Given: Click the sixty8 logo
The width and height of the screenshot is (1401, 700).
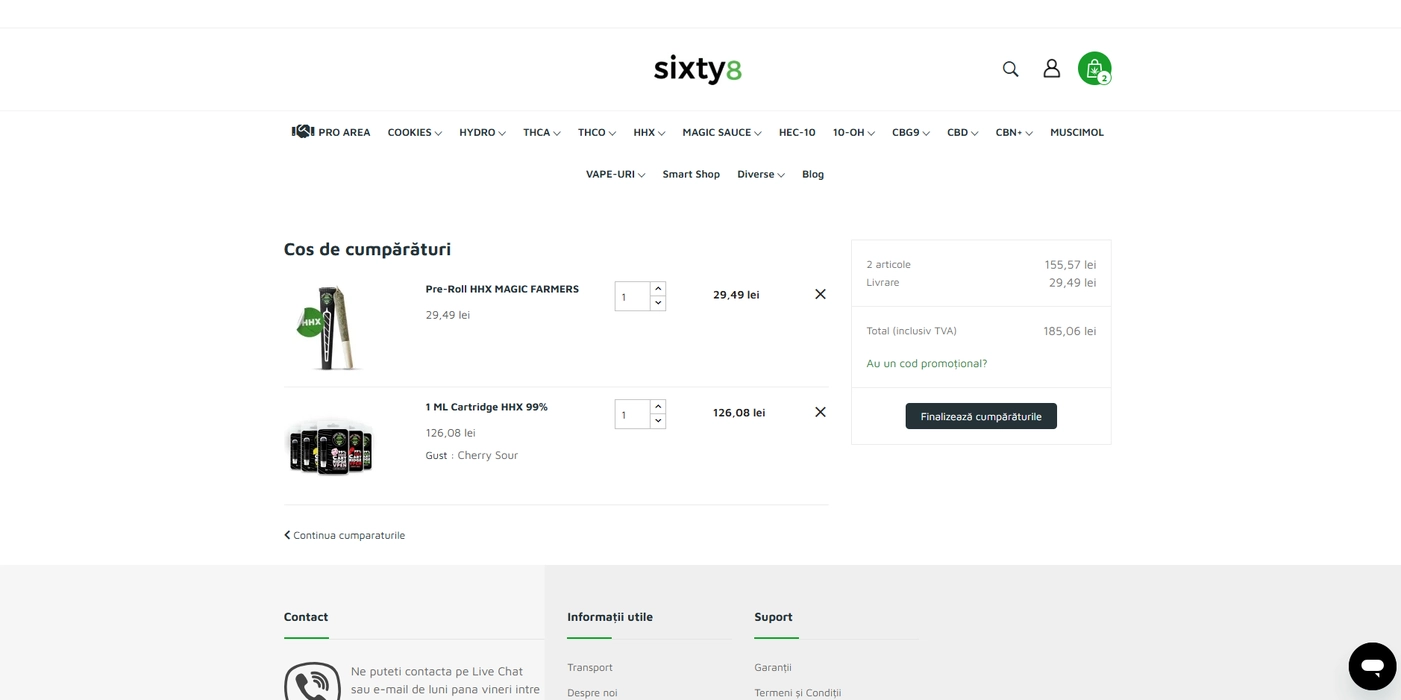Looking at the screenshot, I should click(698, 69).
